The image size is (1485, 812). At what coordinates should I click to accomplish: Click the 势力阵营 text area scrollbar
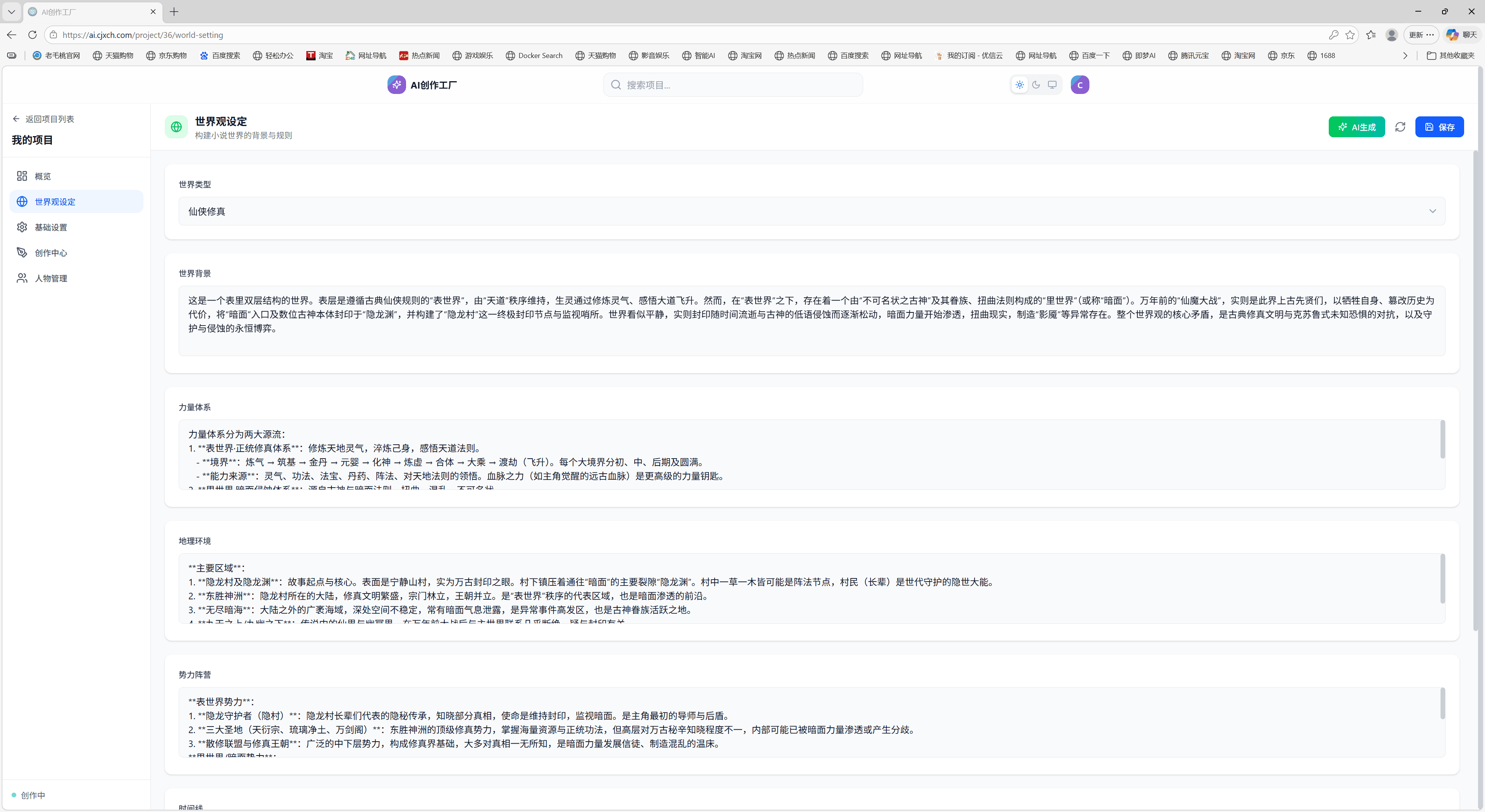(x=1442, y=703)
